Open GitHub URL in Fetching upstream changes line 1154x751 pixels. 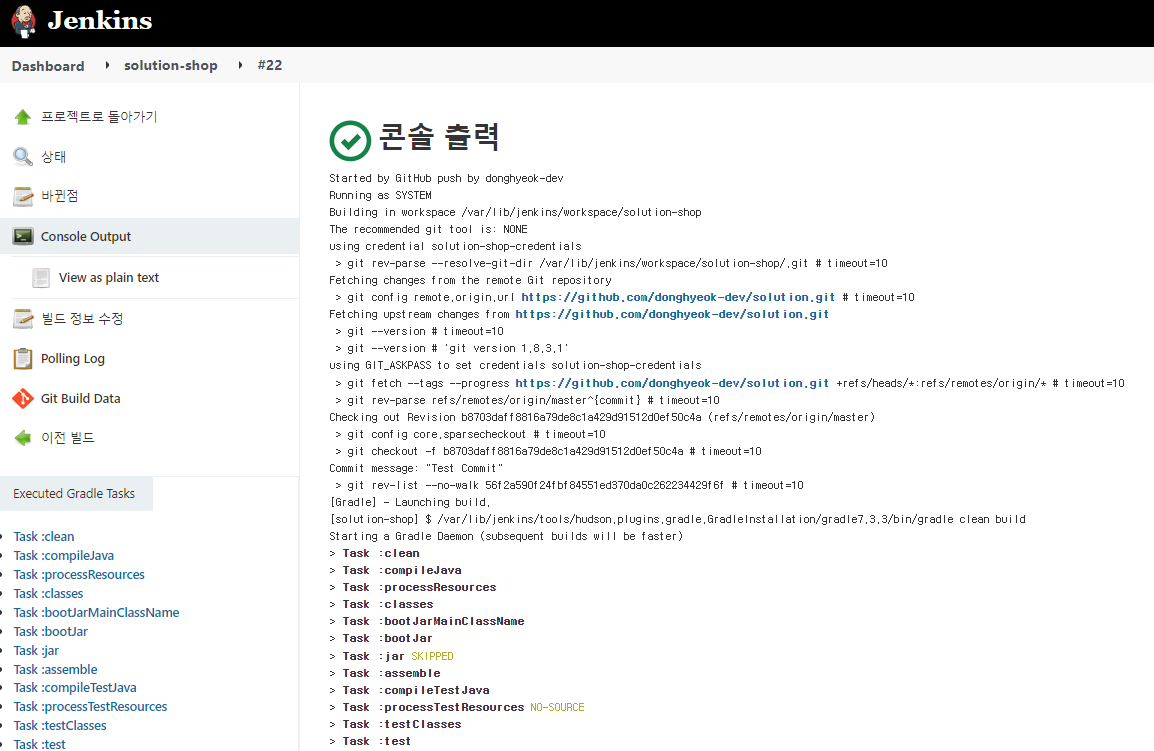[x=672, y=314]
